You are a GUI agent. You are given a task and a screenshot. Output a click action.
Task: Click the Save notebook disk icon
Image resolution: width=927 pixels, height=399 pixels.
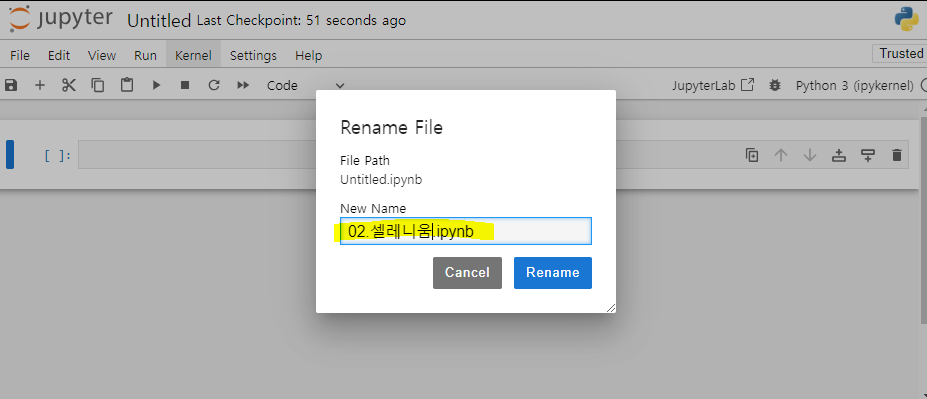point(11,86)
